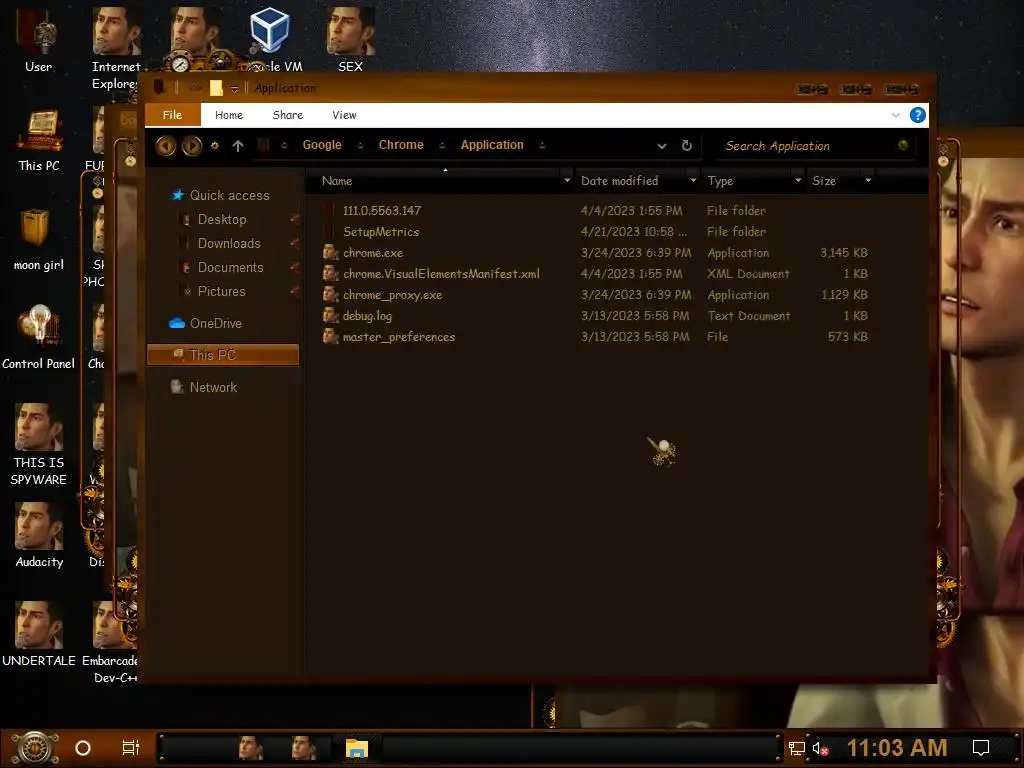
Task: Open address bar history dropdown
Action: [x=662, y=146]
